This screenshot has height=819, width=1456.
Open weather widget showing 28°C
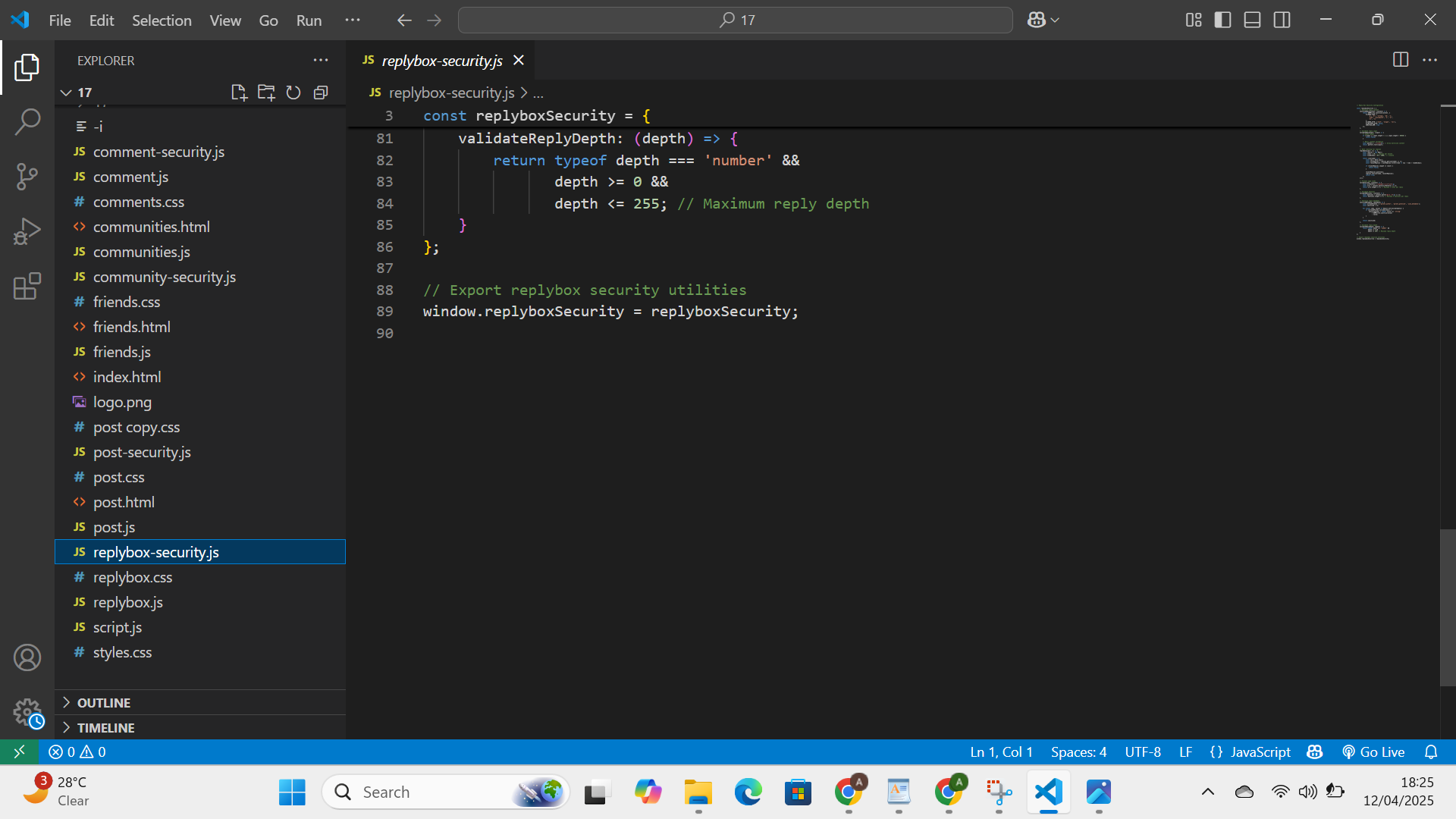(57, 791)
